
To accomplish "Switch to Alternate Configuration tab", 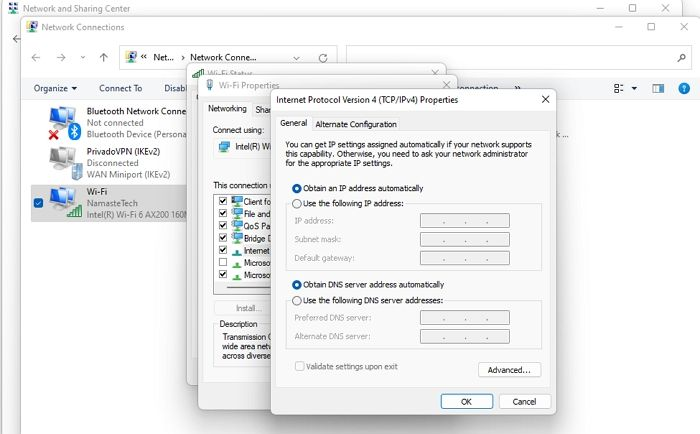I will click(x=356, y=124).
